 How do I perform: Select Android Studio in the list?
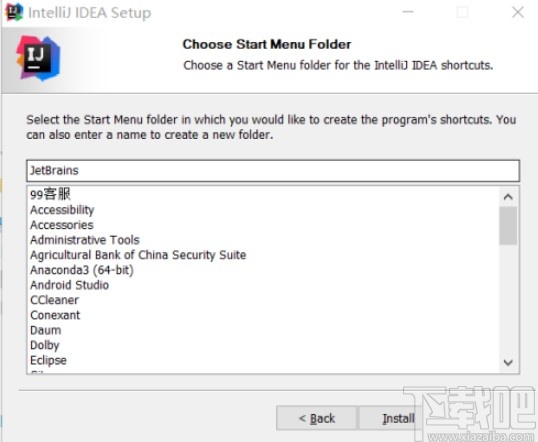tap(69, 285)
